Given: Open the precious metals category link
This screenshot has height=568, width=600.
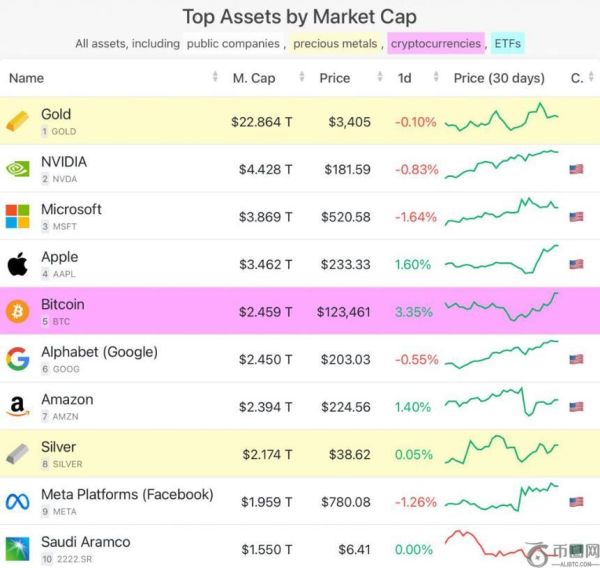Looking at the screenshot, I should coord(336,44).
